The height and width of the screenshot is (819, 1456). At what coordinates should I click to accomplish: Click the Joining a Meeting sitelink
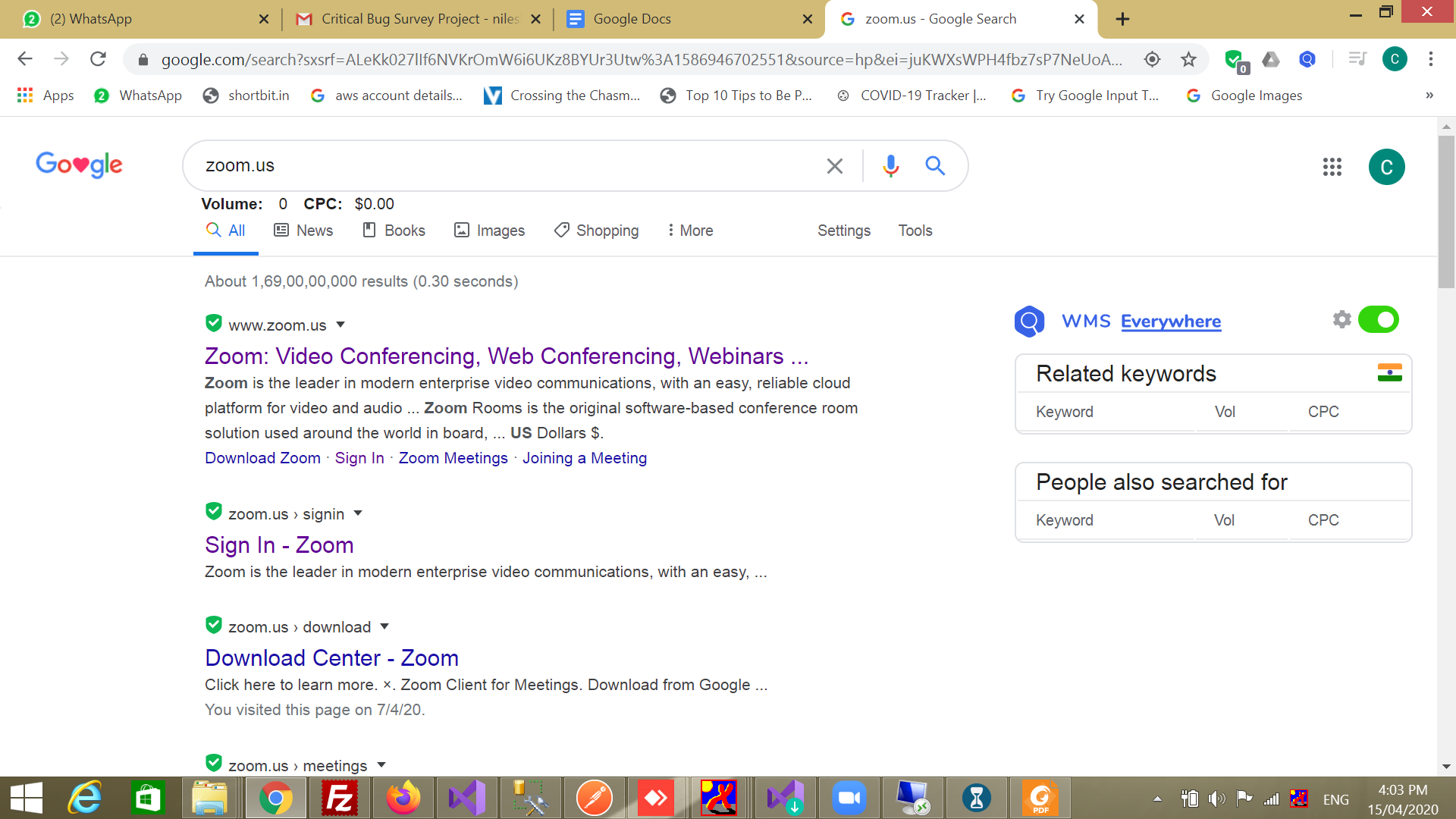pyautogui.click(x=584, y=458)
